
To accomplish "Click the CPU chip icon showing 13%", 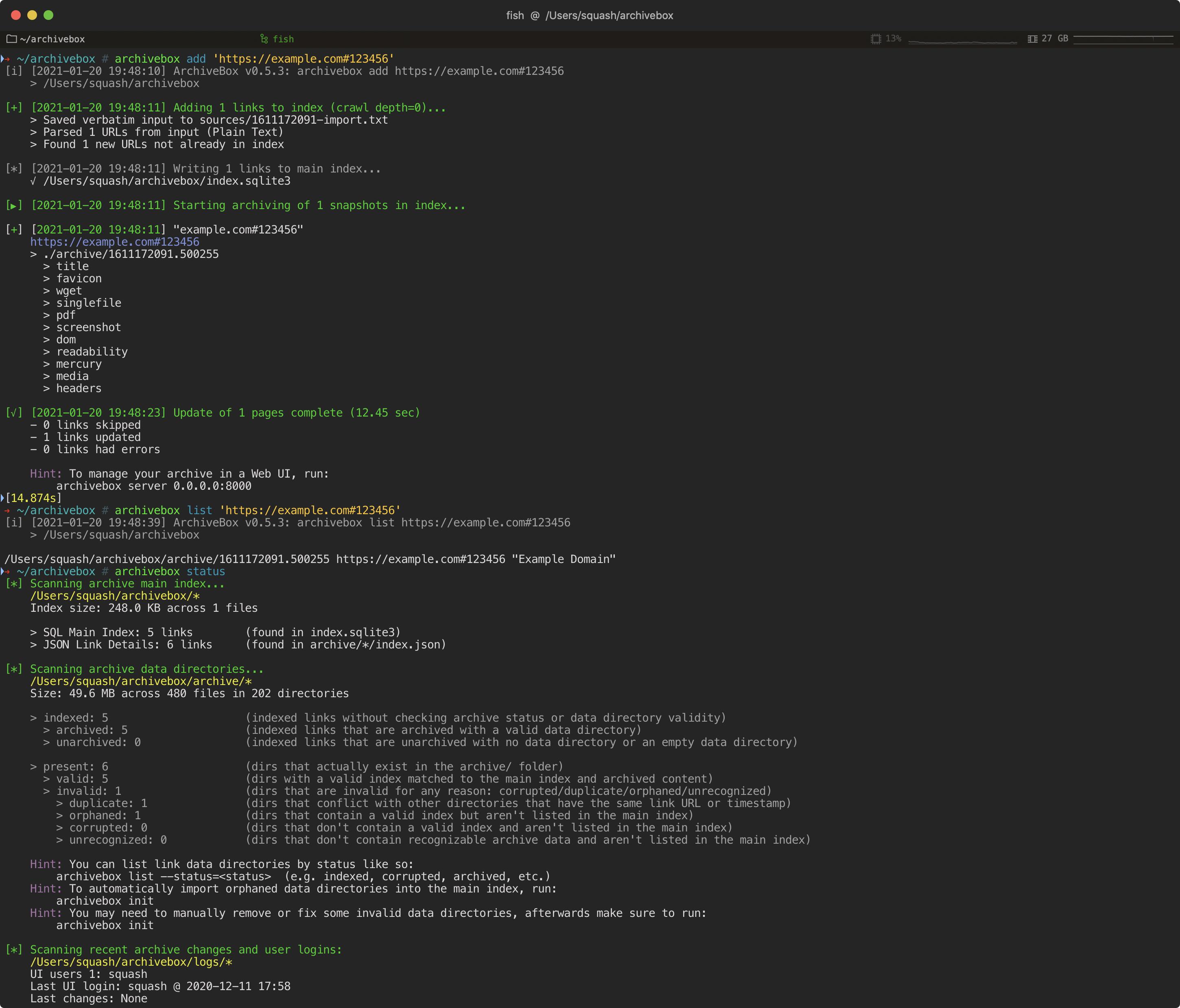I will tap(876, 39).
